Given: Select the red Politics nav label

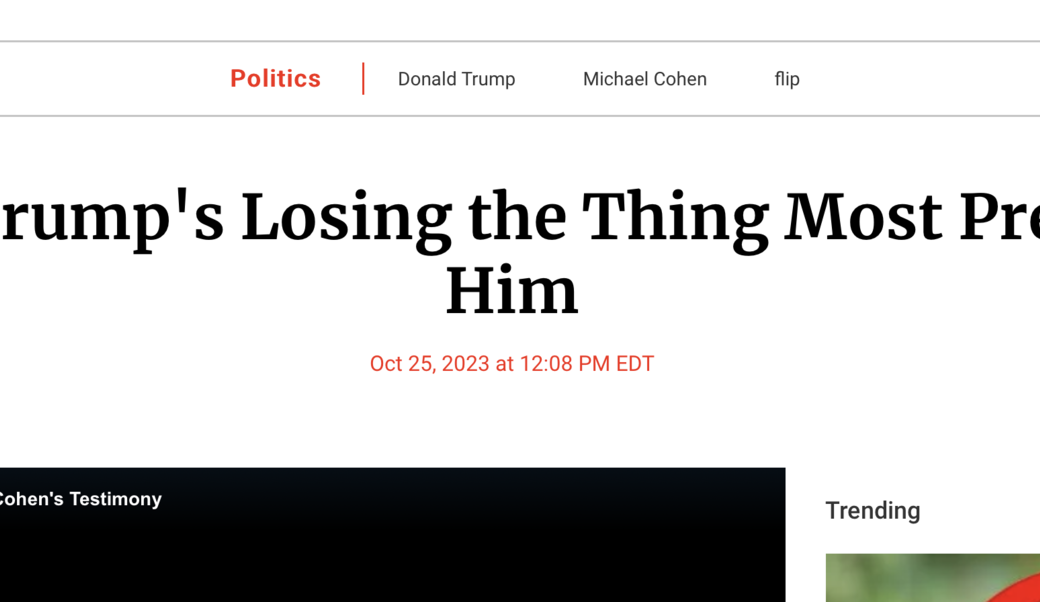Looking at the screenshot, I should point(275,78).
